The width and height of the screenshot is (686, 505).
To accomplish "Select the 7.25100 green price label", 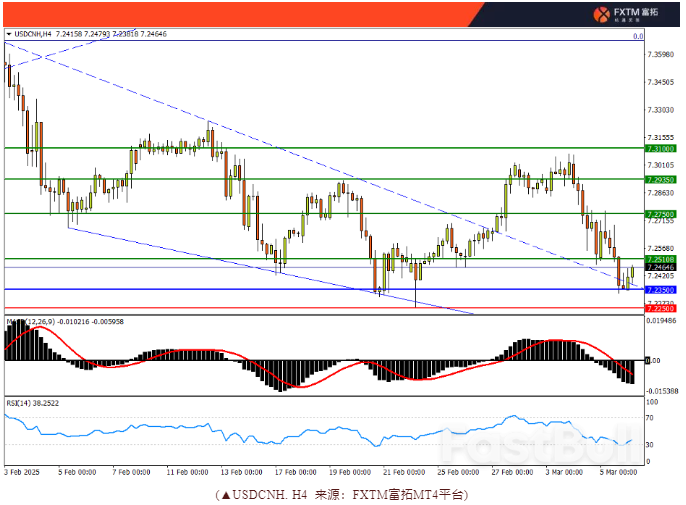I will coord(660,259).
